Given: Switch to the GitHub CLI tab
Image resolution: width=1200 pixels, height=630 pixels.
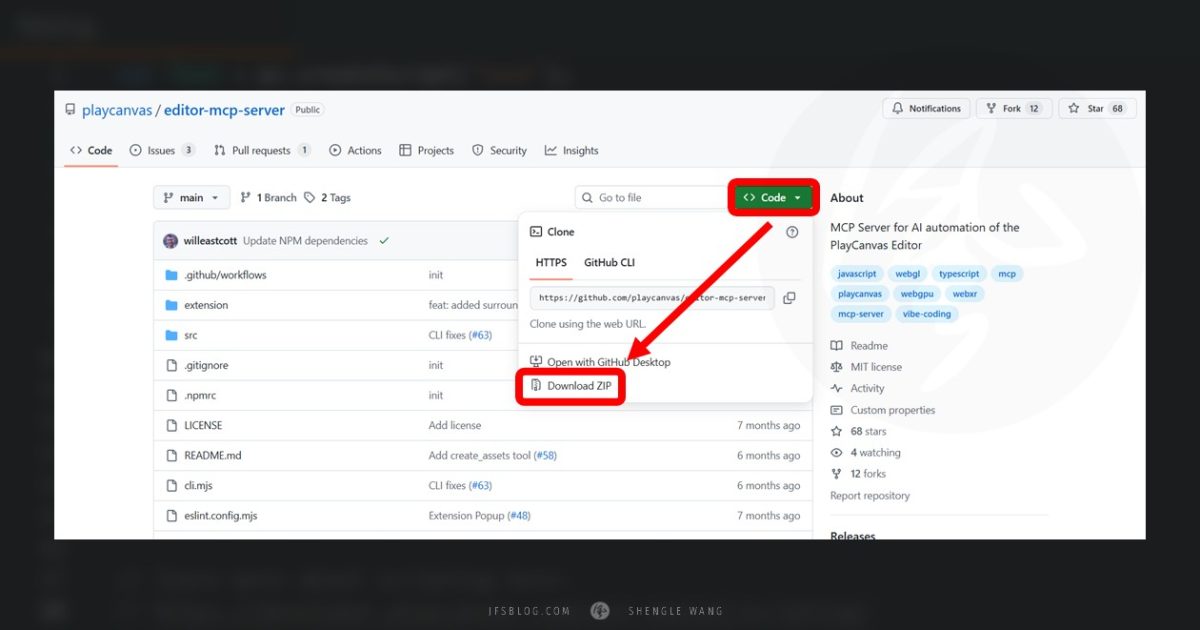Looking at the screenshot, I should [x=609, y=263].
